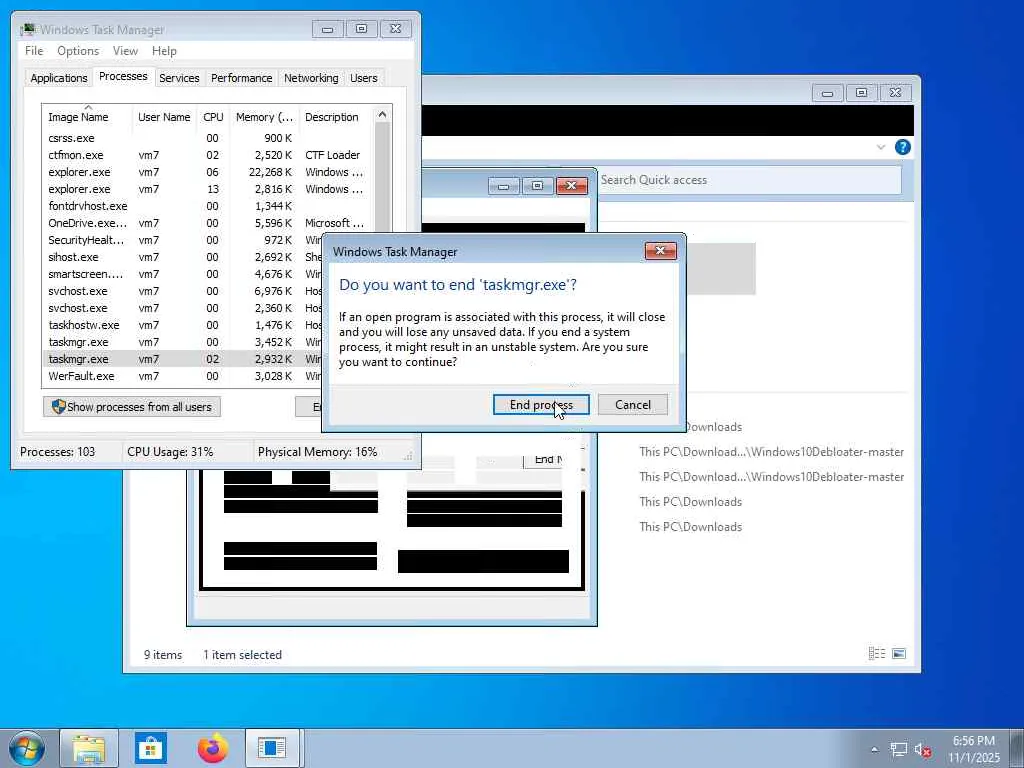Sort processes by CPU column header
The image size is (1024, 768).
(213, 117)
